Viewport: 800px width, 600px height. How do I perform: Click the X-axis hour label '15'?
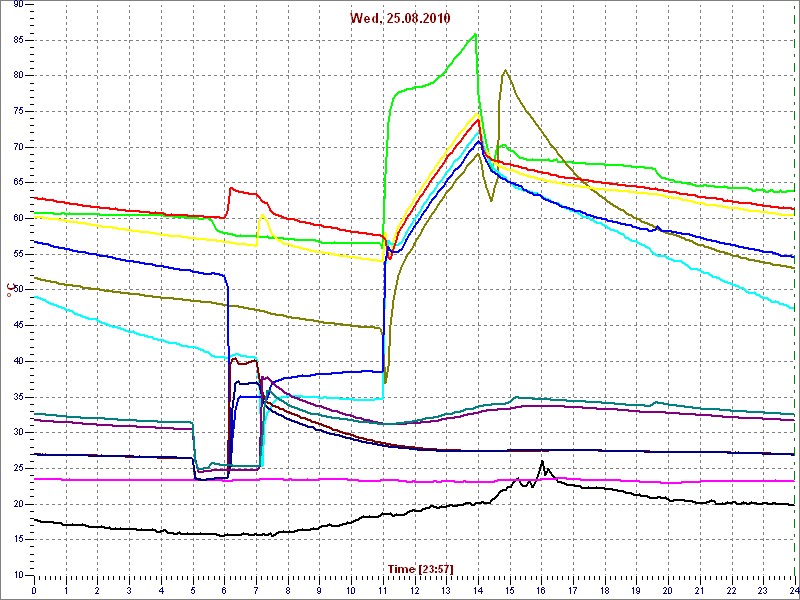(510, 589)
